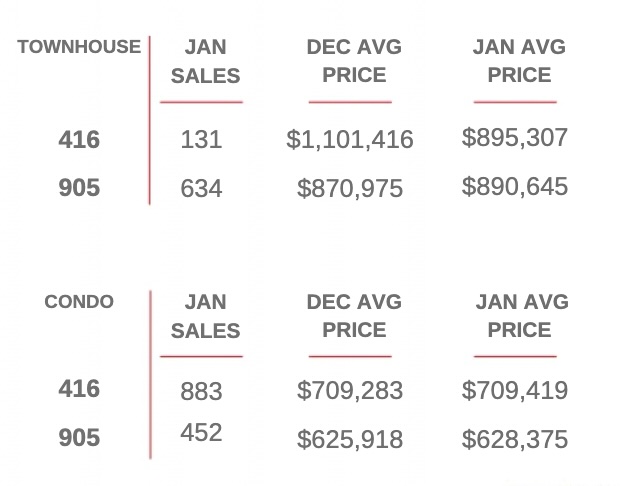Select townhouse sales value 634

(201, 188)
